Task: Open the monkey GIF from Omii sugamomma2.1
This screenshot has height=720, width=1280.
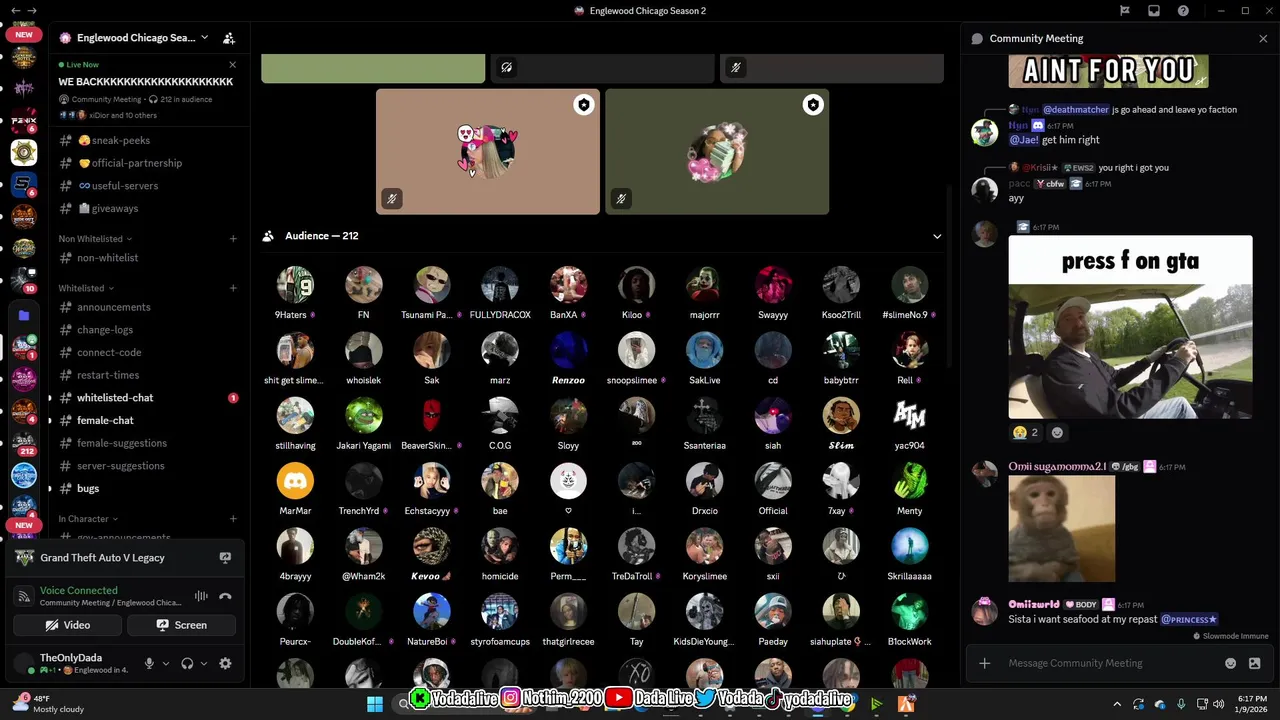Action: [1061, 528]
